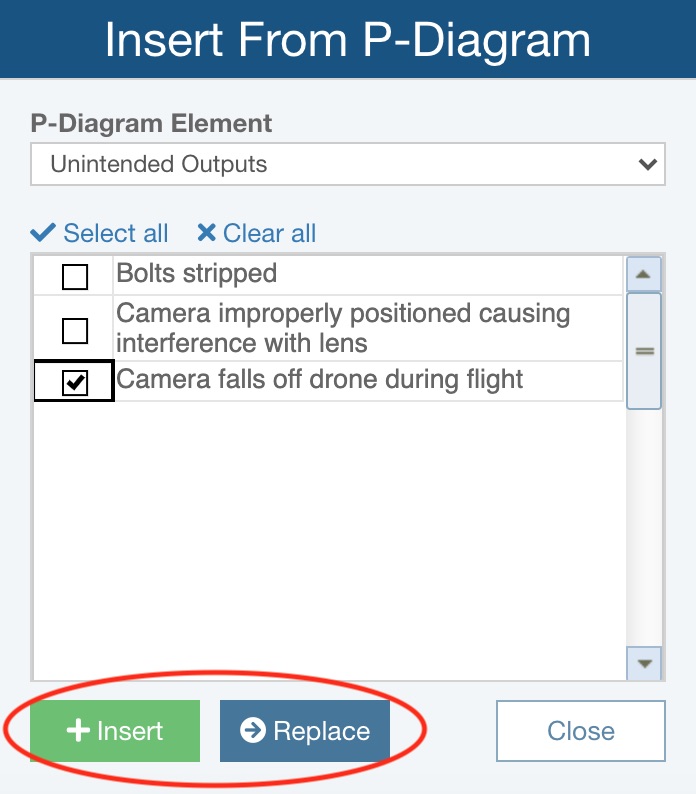Click the list scrollbar thumb handle
The width and height of the screenshot is (696, 794).
(643, 351)
